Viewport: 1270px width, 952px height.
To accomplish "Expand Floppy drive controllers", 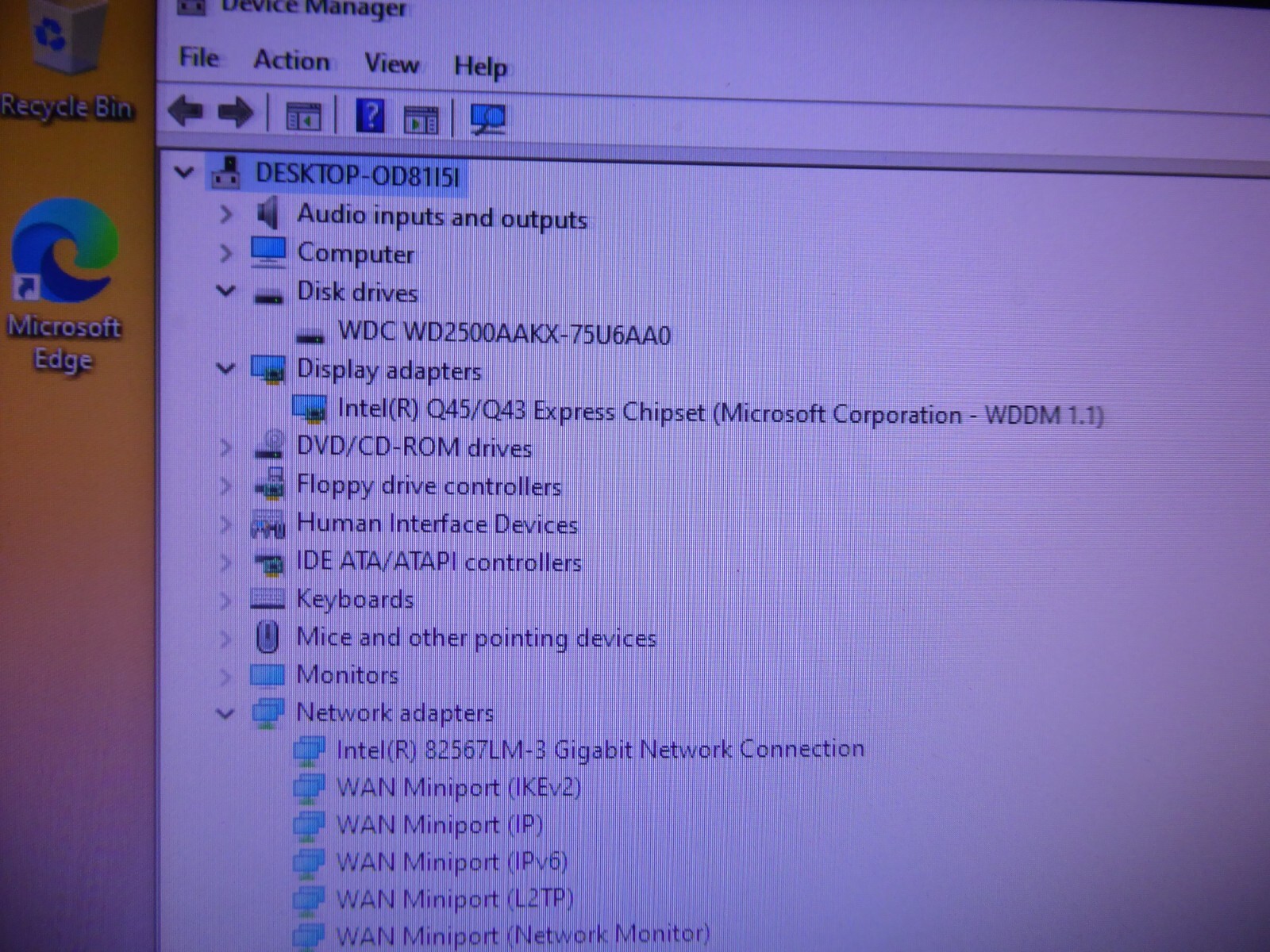I will tap(226, 485).
